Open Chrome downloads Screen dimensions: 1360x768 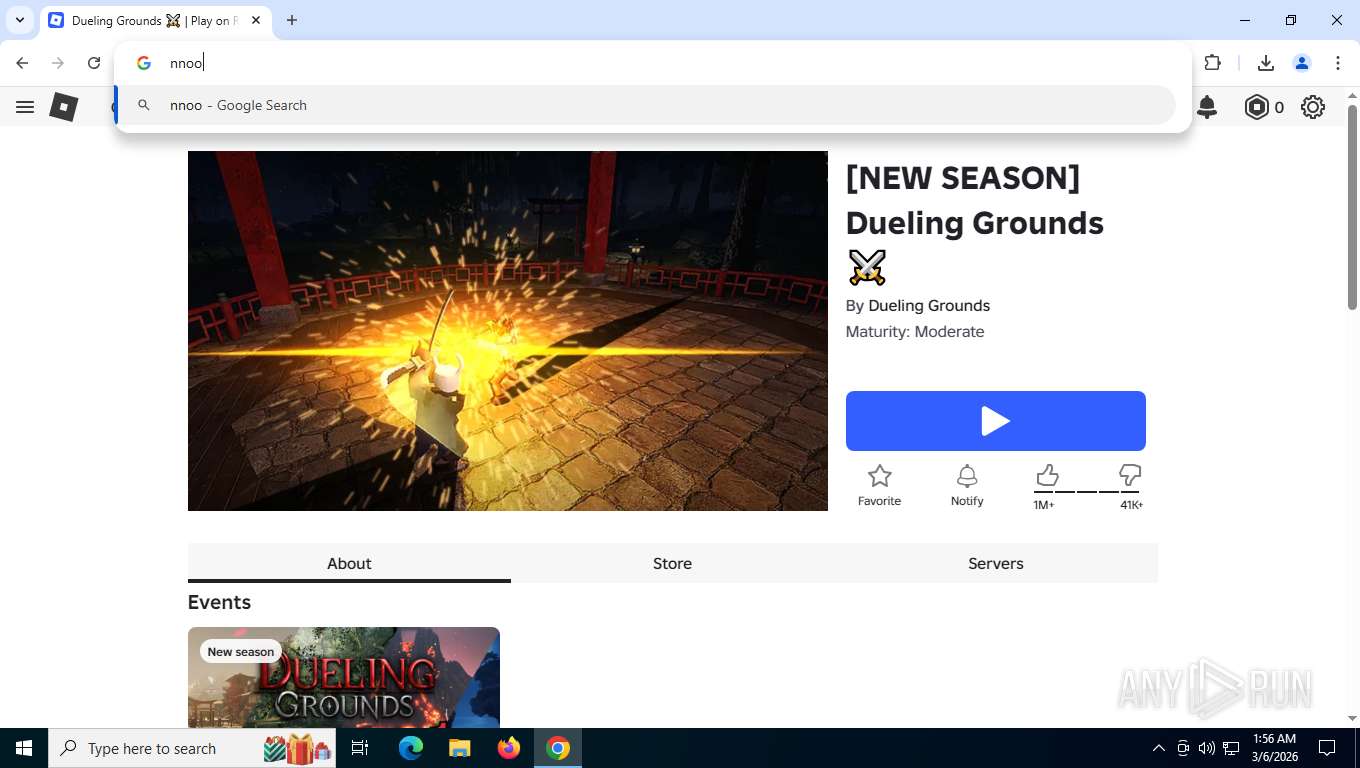(1265, 63)
